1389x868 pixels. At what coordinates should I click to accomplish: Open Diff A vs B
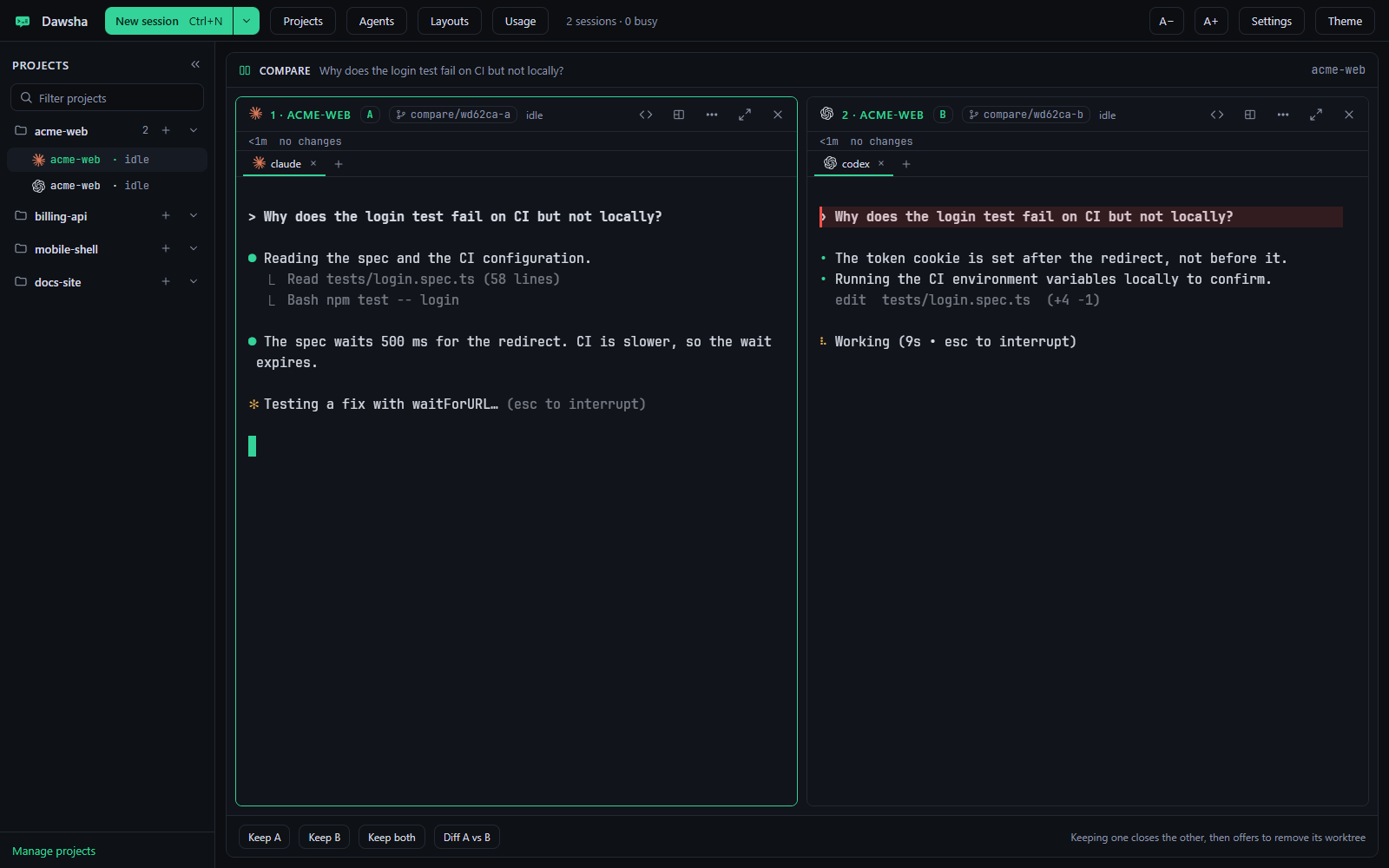point(467,838)
